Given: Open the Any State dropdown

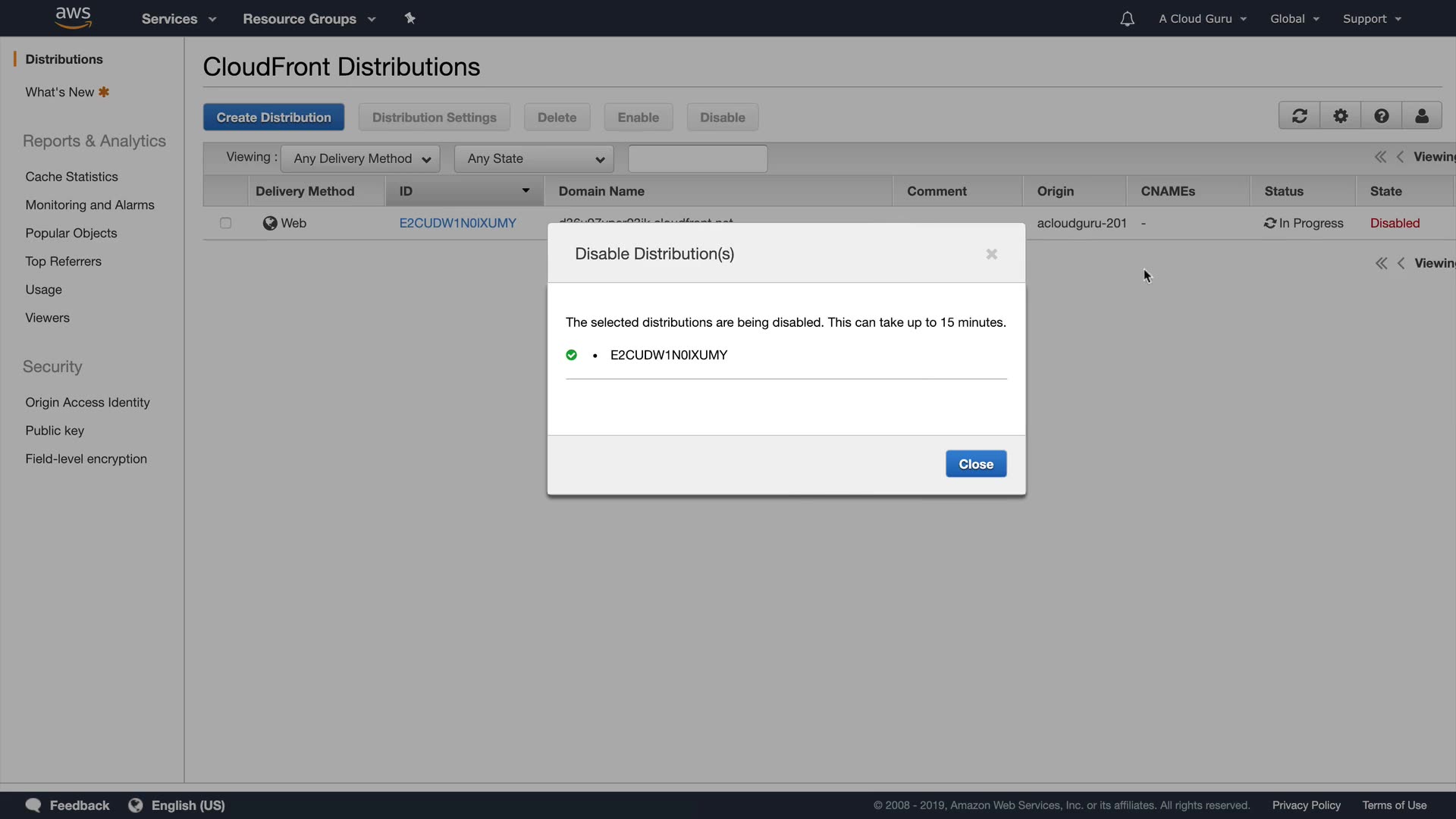Looking at the screenshot, I should (534, 158).
